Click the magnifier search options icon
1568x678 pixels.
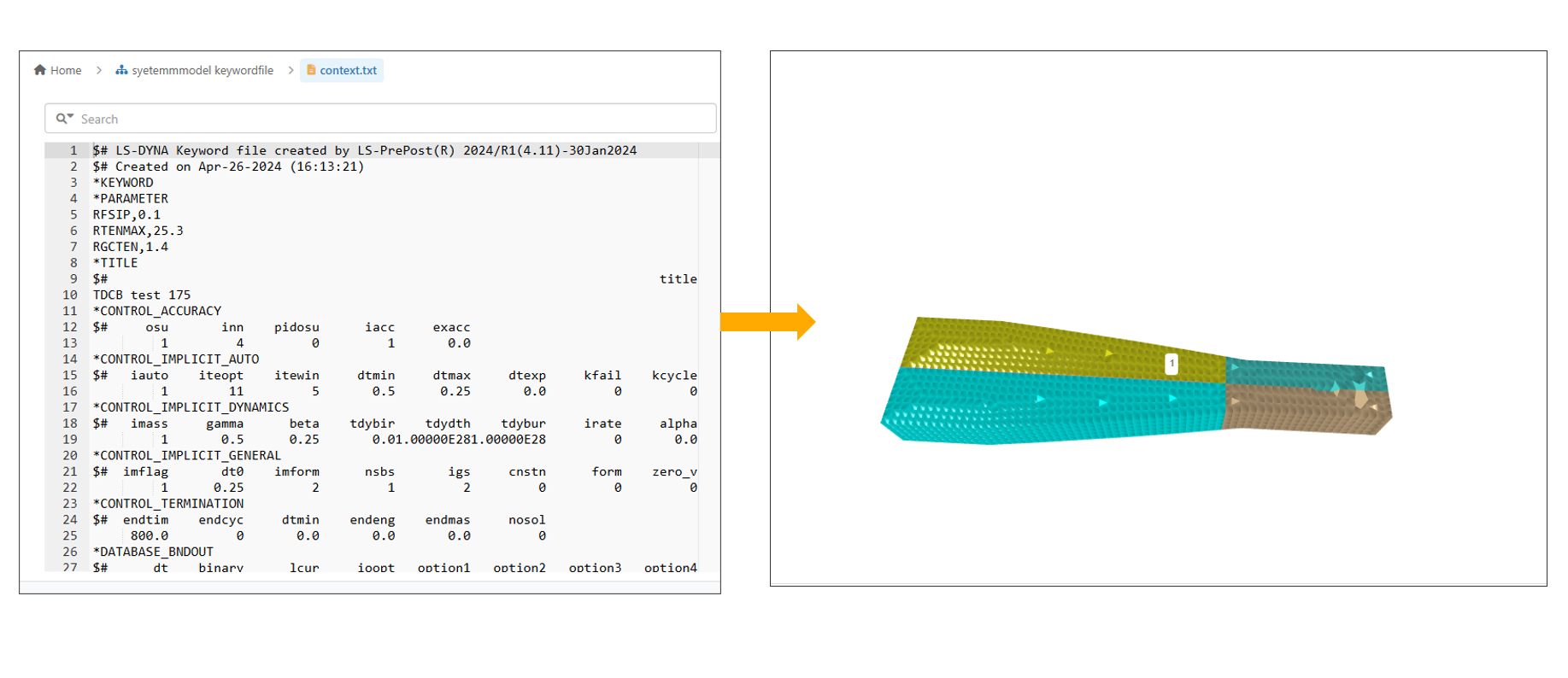tap(64, 119)
